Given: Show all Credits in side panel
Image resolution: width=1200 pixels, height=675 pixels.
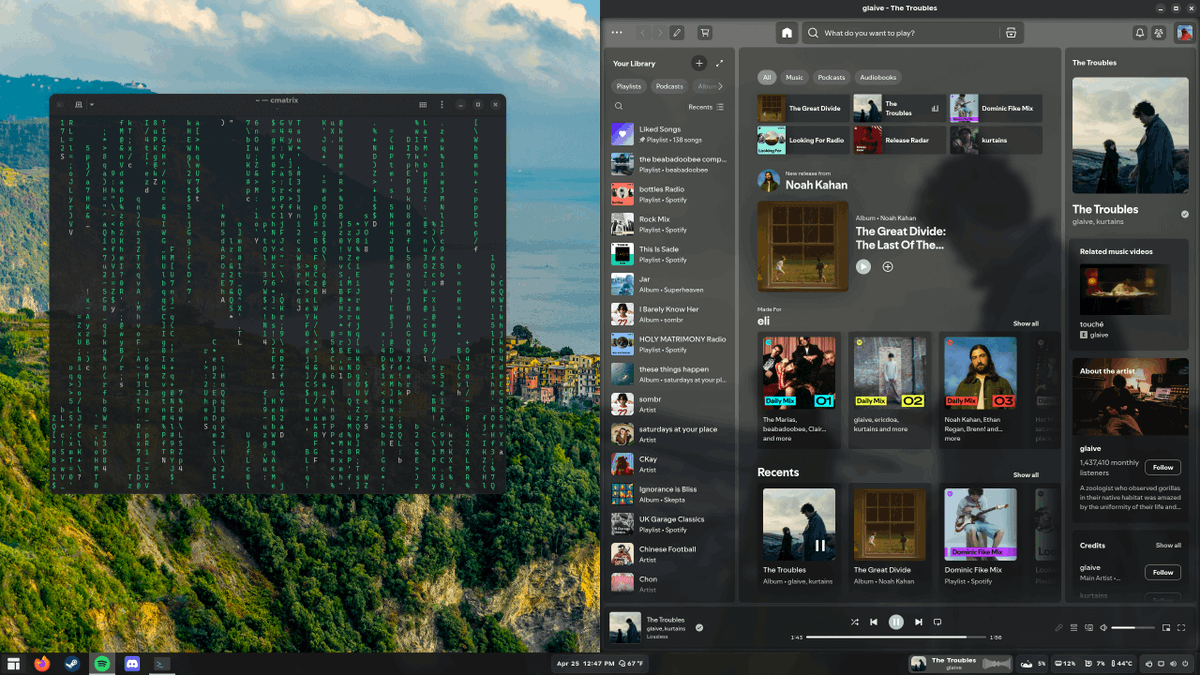Looking at the screenshot, I should click(x=1168, y=546).
